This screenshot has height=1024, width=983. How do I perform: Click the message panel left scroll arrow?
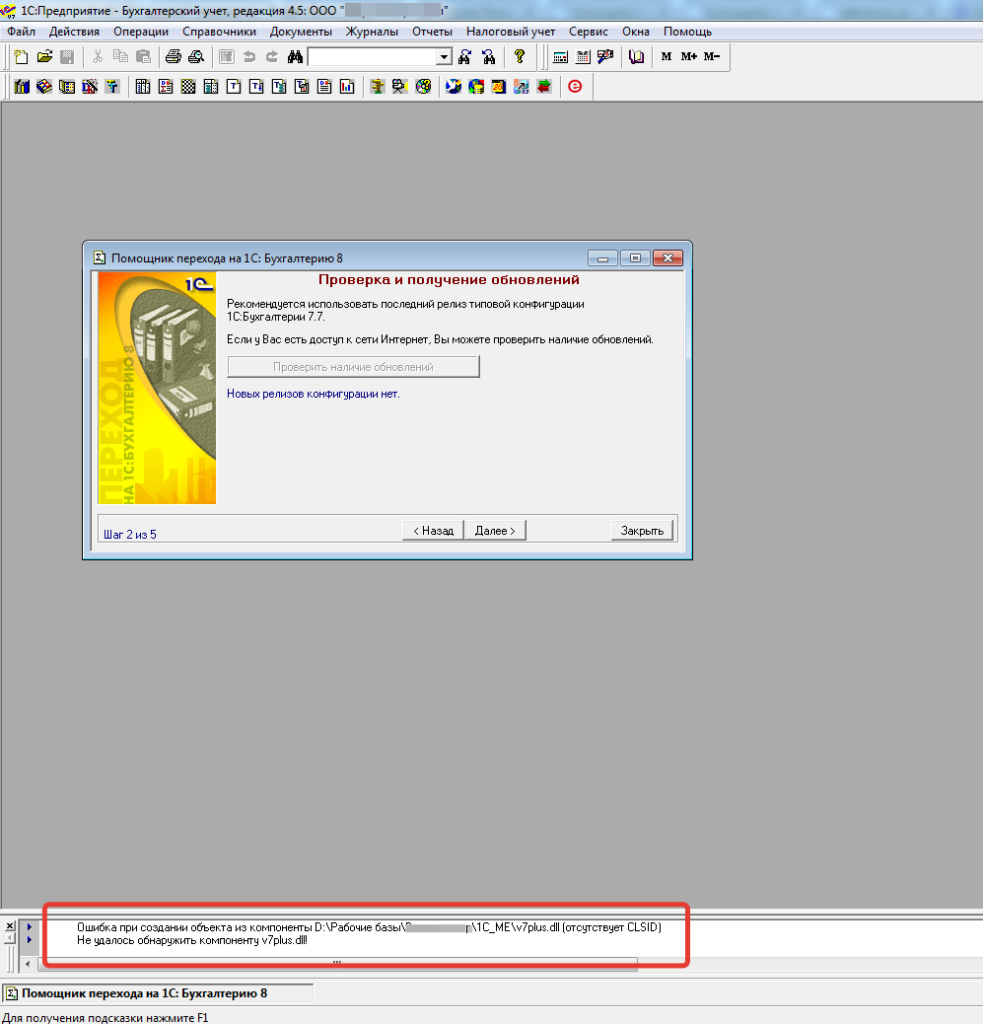click(27, 964)
